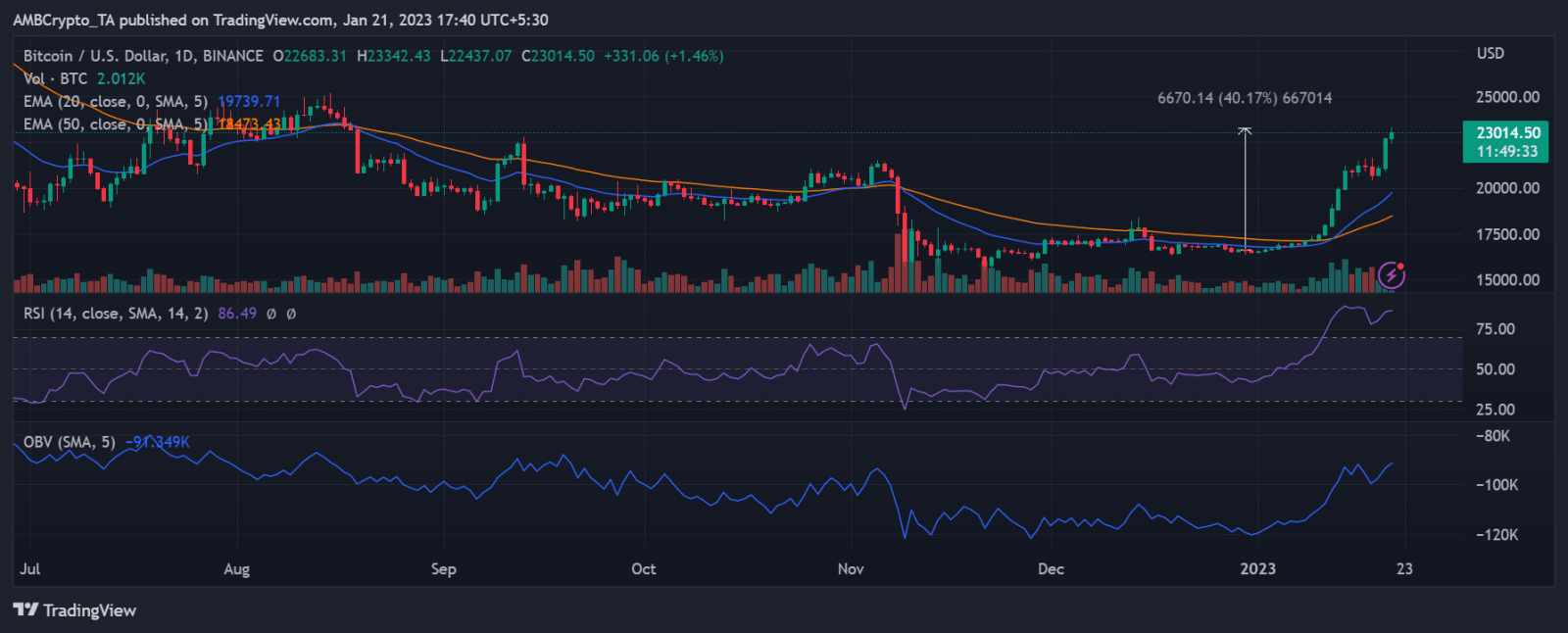Screen dimensions: 1568x633
Task: Click the purple lightning bolt events icon
Action: pyautogui.click(x=1392, y=275)
